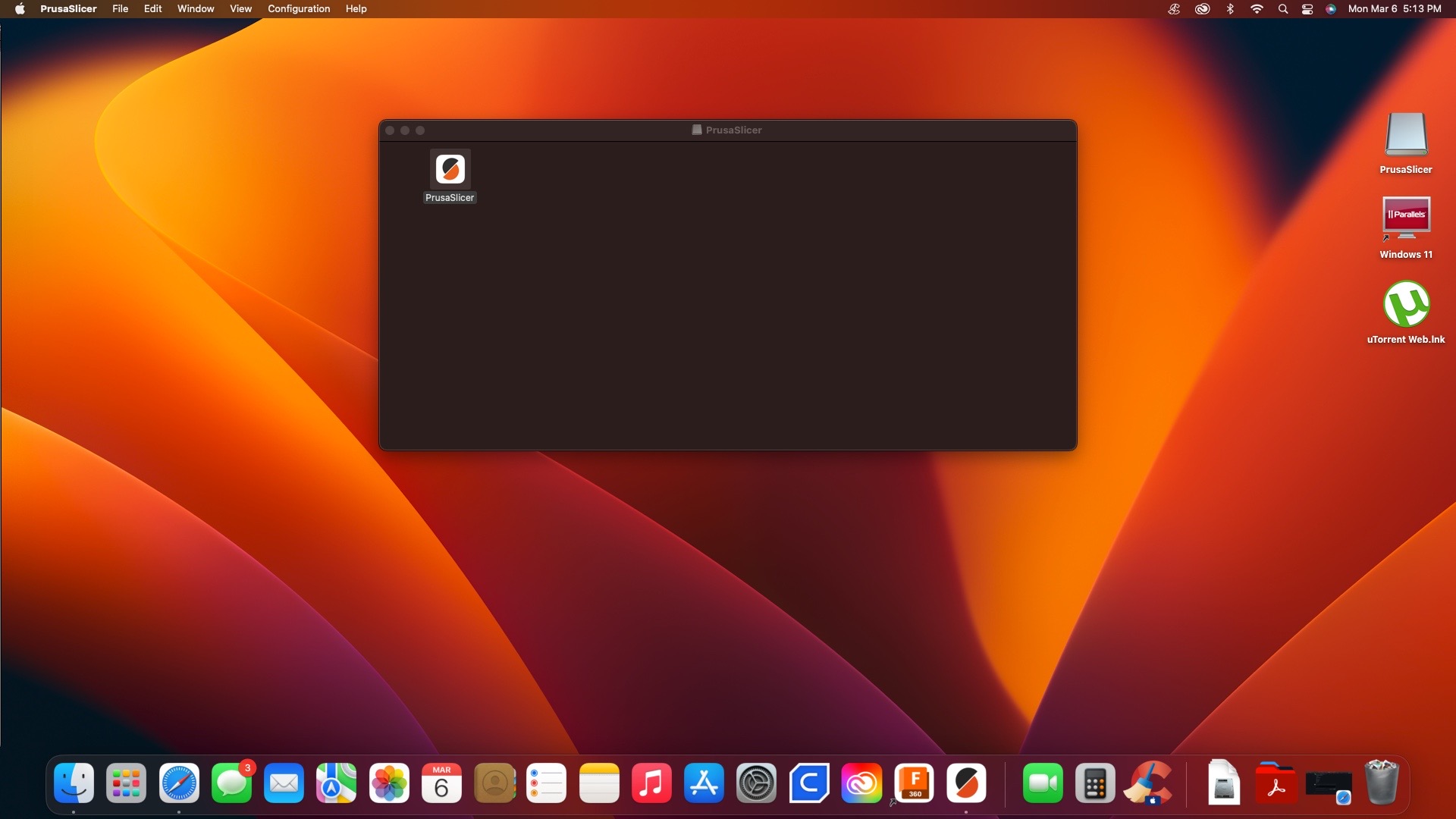Open Music app in the dock
Screen dimensions: 1456x819
(x=651, y=783)
